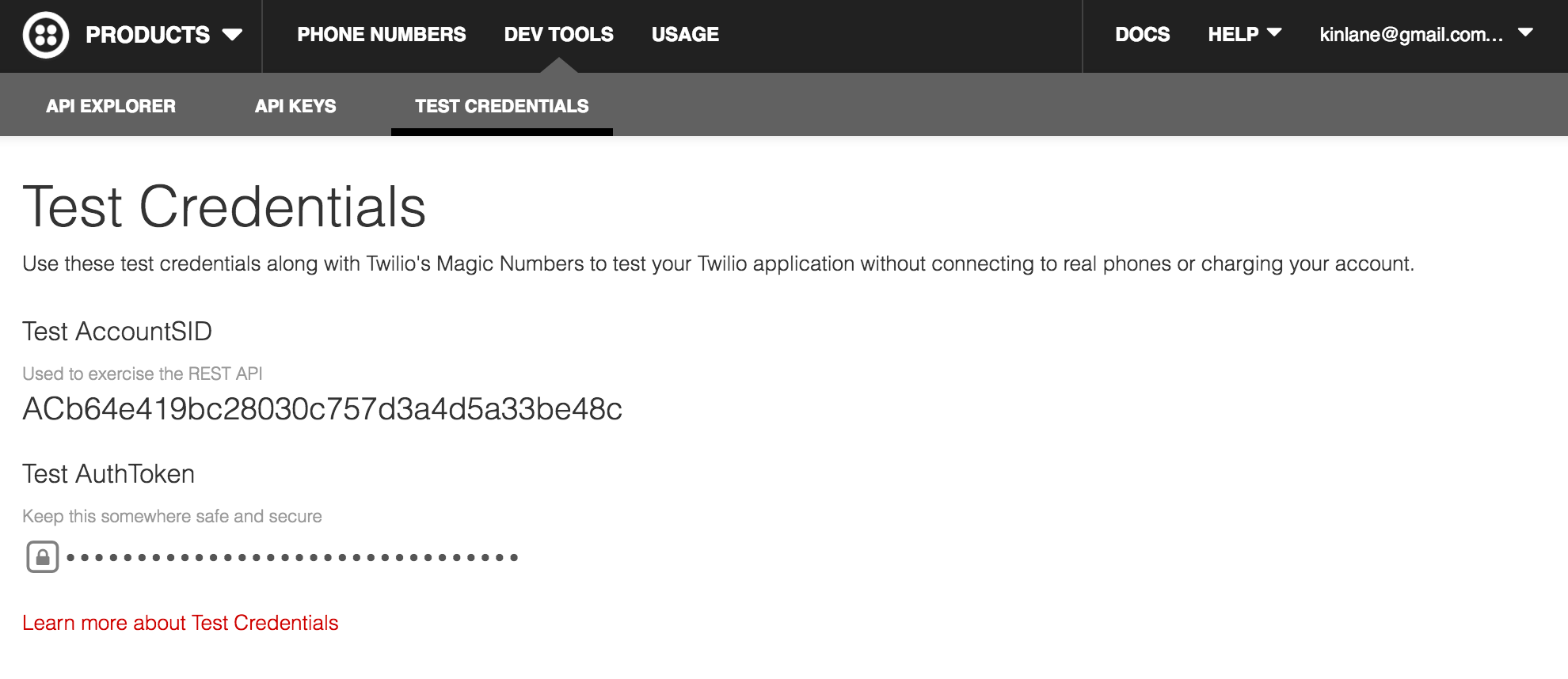Viewport: 1568px width, 679px height.
Task: Click the Test Credentials page heading
Action: click(x=224, y=207)
